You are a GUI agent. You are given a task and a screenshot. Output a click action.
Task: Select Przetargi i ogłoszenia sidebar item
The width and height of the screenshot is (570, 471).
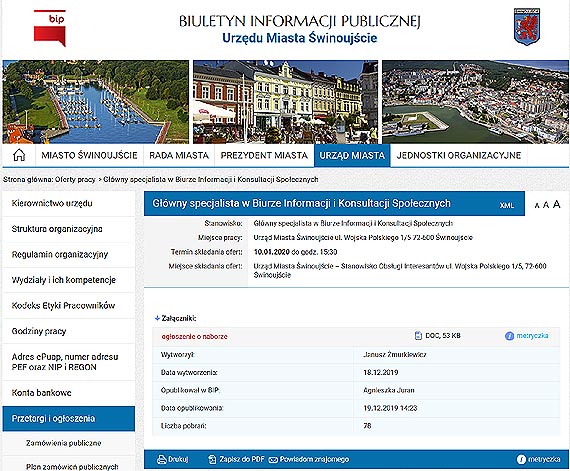pos(68,419)
